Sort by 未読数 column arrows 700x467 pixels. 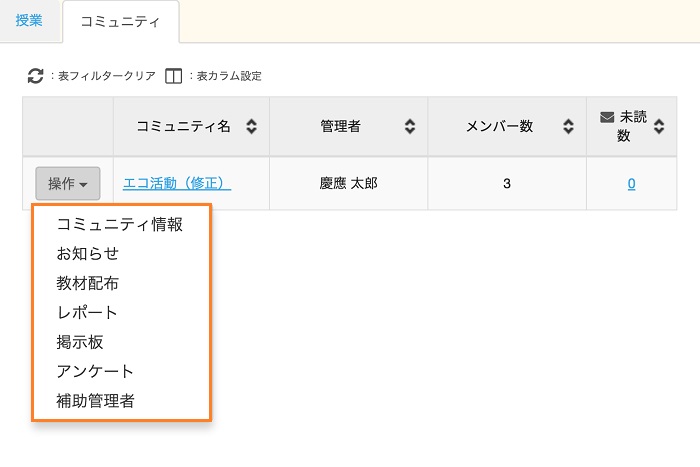pos(658,126)
